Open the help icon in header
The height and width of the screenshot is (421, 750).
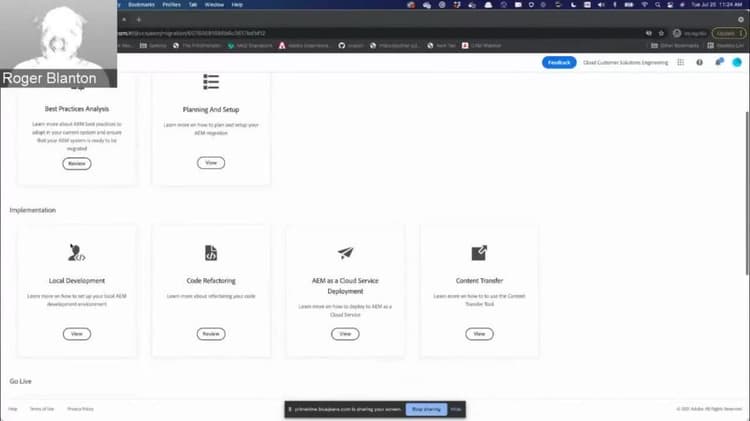699,62
